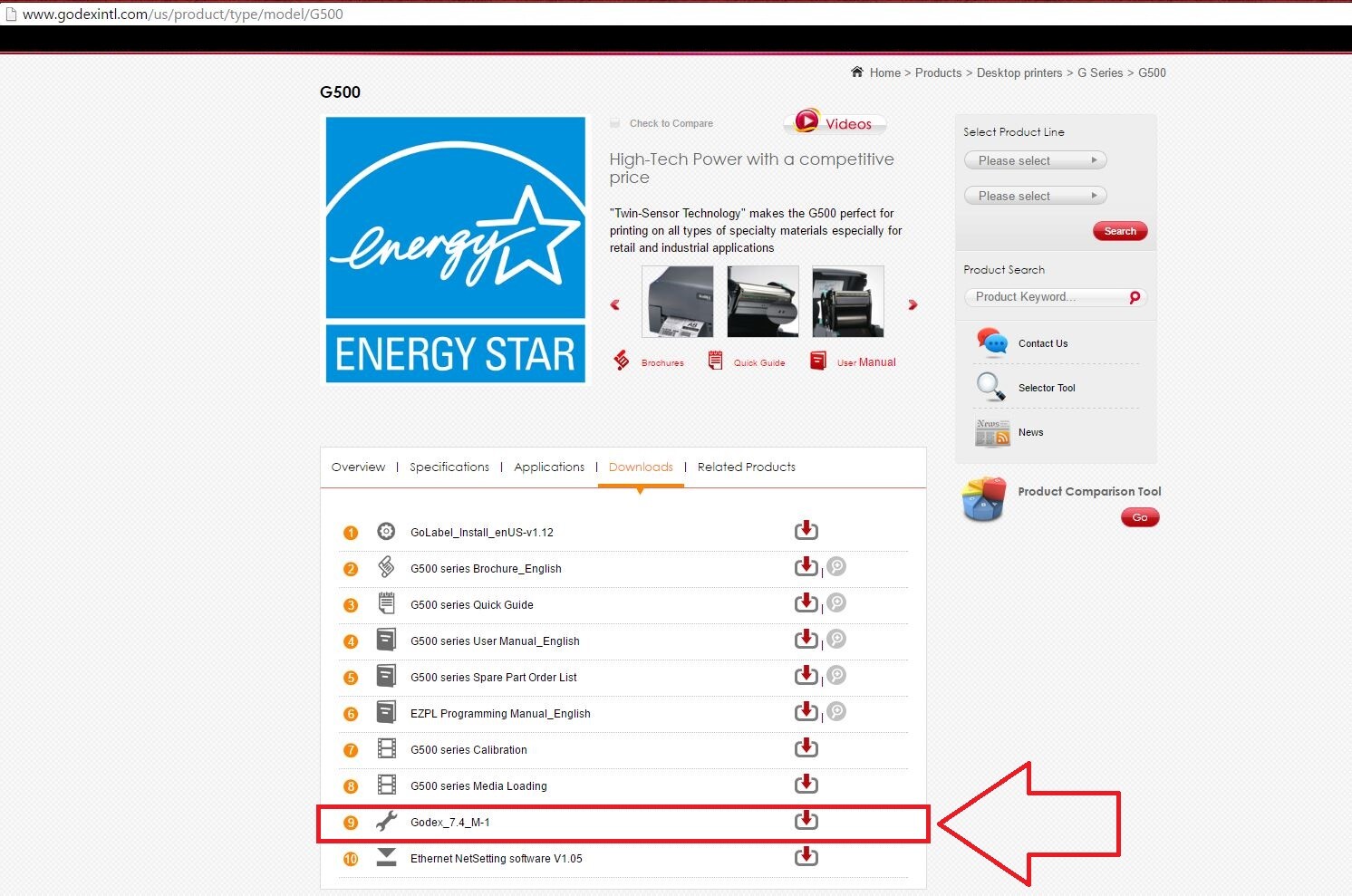Click the product search magnifier icon
The image size is (1352, 896).
(x=1135, y=297)
